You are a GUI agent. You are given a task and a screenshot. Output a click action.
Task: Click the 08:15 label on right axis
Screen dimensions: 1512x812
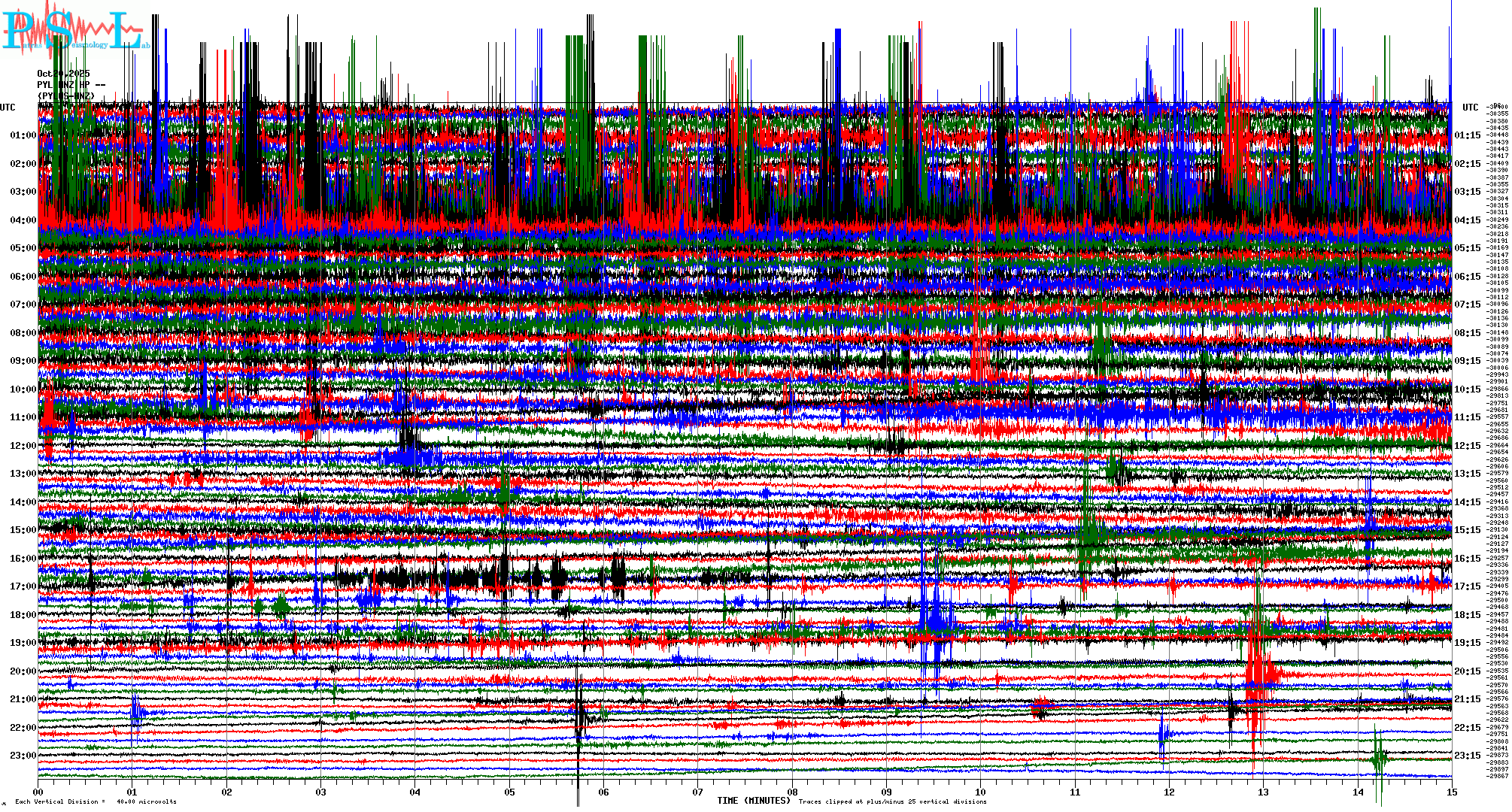1467,333
